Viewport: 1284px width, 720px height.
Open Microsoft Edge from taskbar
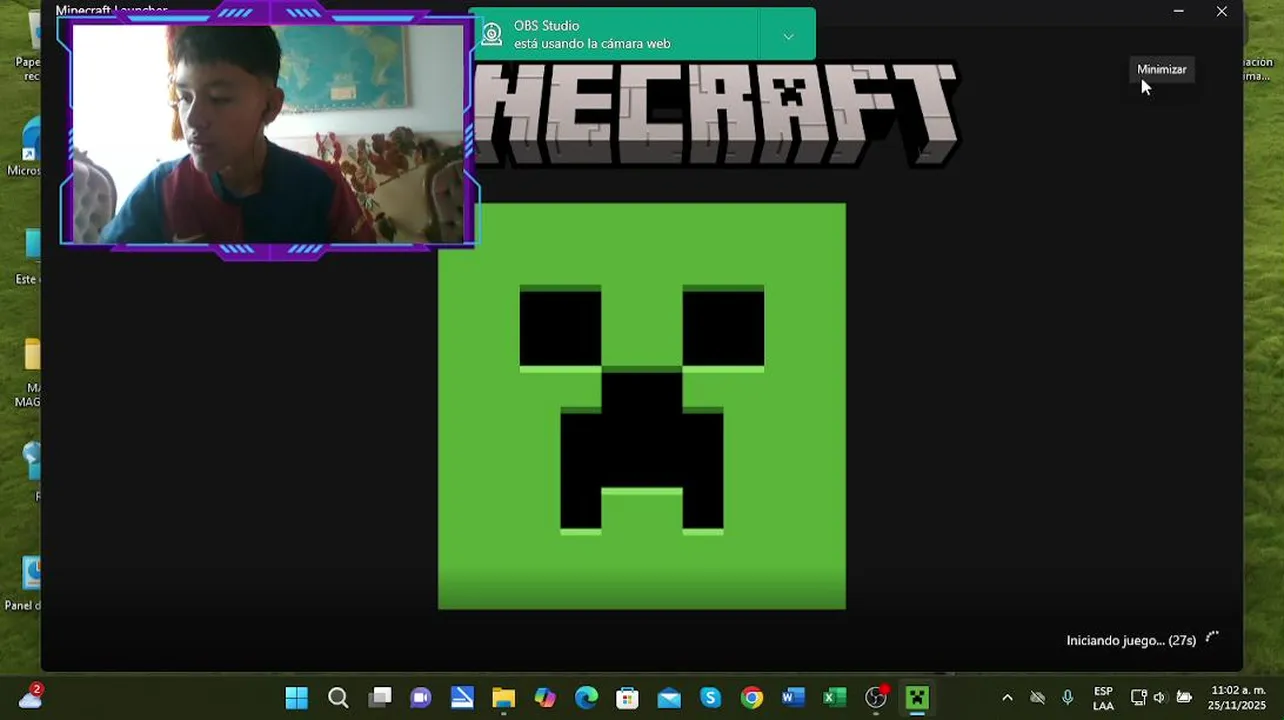coord(586,697)
